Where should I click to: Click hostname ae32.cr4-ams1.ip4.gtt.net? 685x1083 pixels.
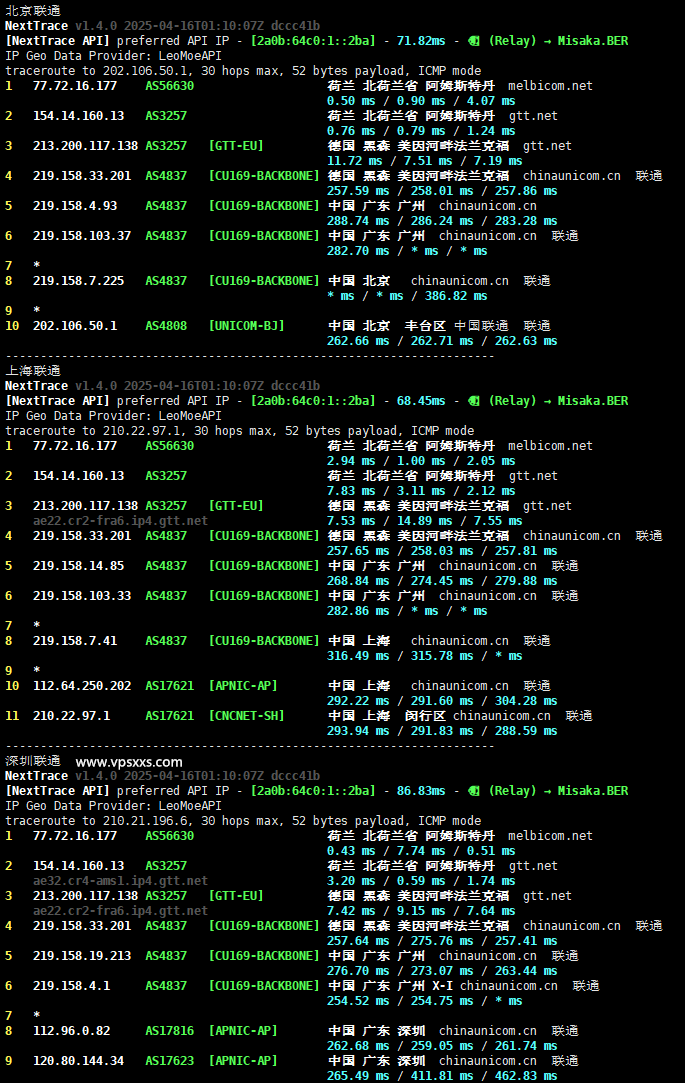120,881
